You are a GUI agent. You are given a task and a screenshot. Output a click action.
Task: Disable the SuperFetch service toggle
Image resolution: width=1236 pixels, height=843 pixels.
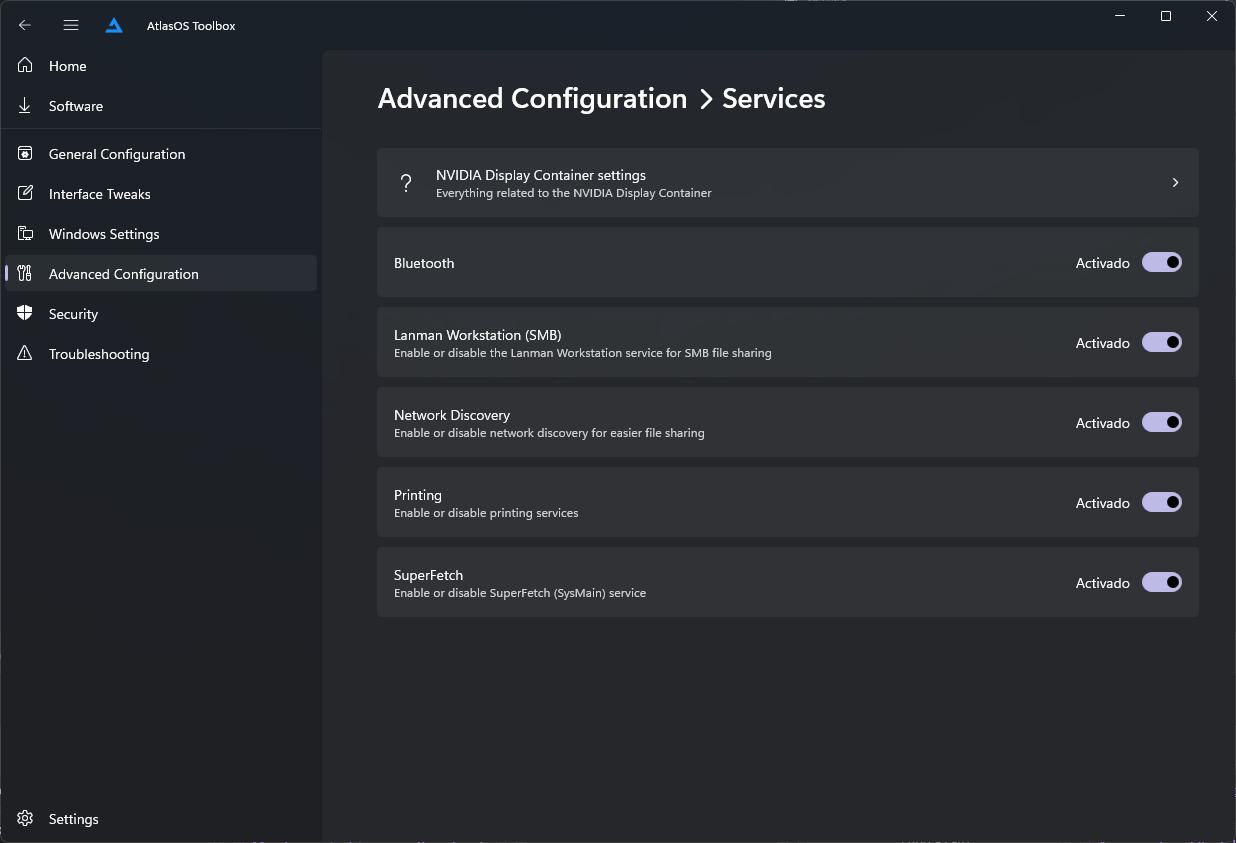coord(1161,582)
